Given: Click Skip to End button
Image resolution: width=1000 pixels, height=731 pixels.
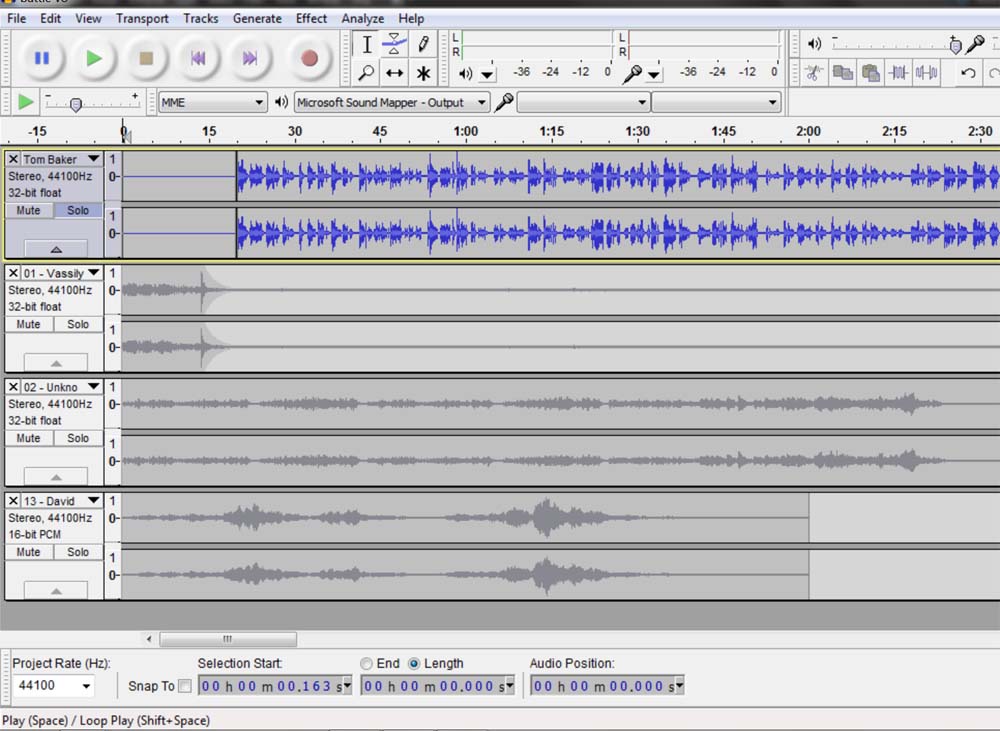Looking at the screenshot, I should pyautogui.click(x=250, y=58).
